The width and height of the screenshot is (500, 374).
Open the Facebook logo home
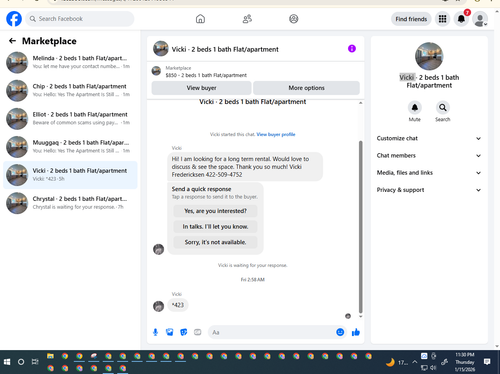click(x=14, y=19)
